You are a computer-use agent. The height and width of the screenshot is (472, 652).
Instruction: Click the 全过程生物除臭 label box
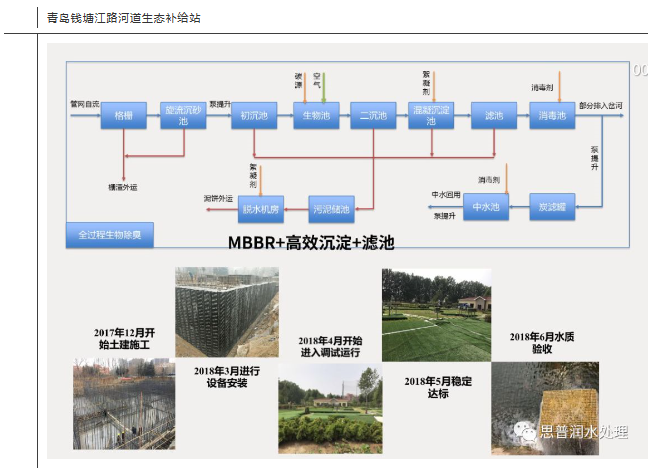coord(110,235)
